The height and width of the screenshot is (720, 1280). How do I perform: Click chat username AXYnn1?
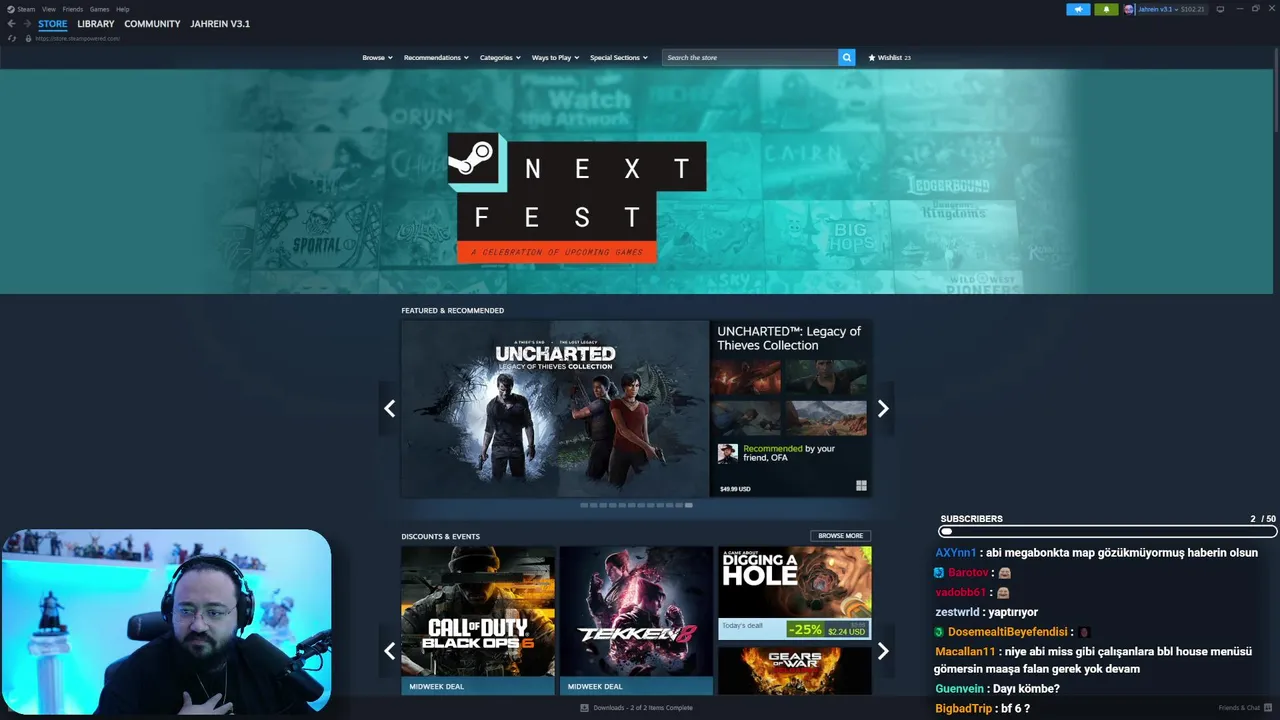tap(955, 553)
